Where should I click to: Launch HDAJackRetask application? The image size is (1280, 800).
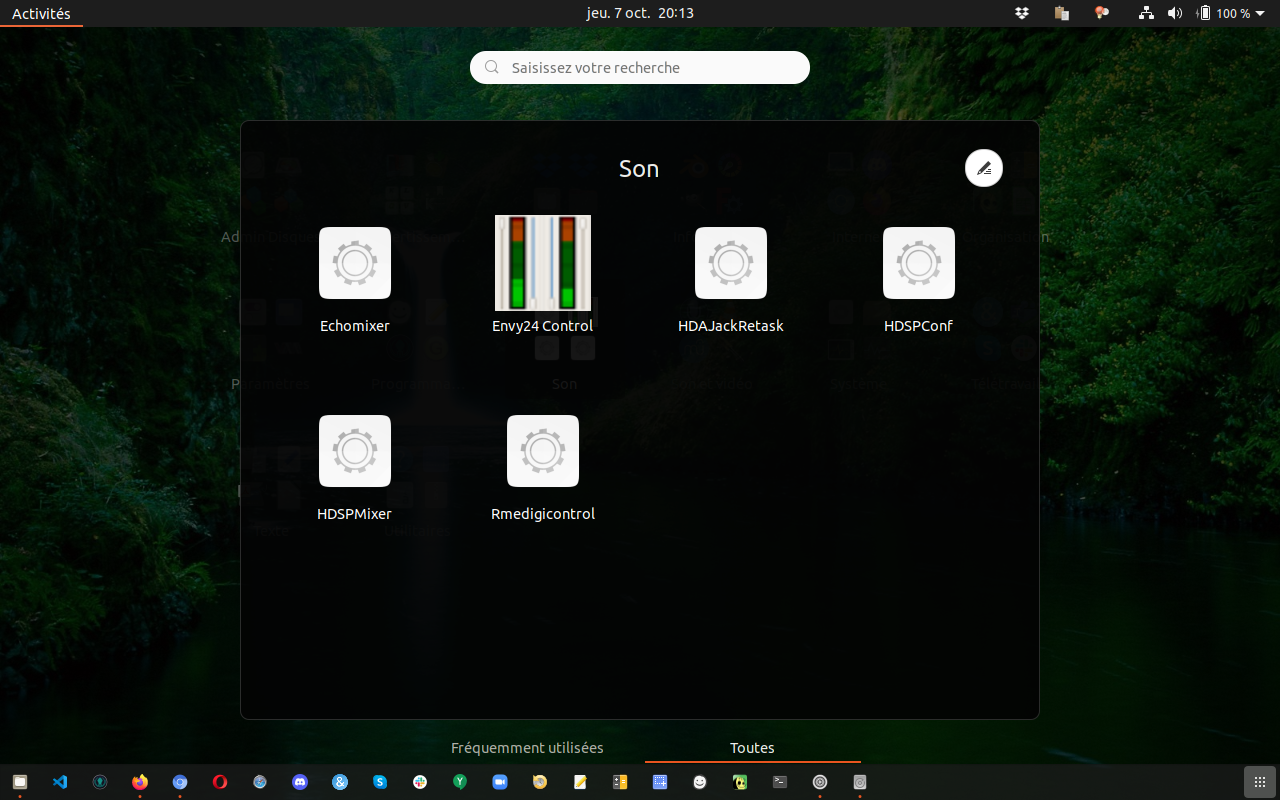731,280
